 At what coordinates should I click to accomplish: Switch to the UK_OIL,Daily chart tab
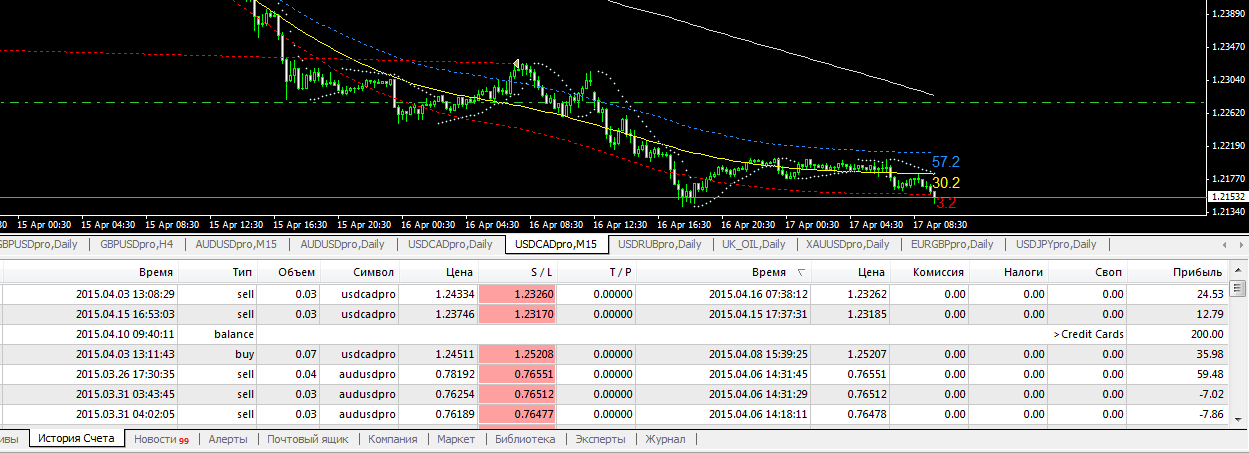click(754, 244)
